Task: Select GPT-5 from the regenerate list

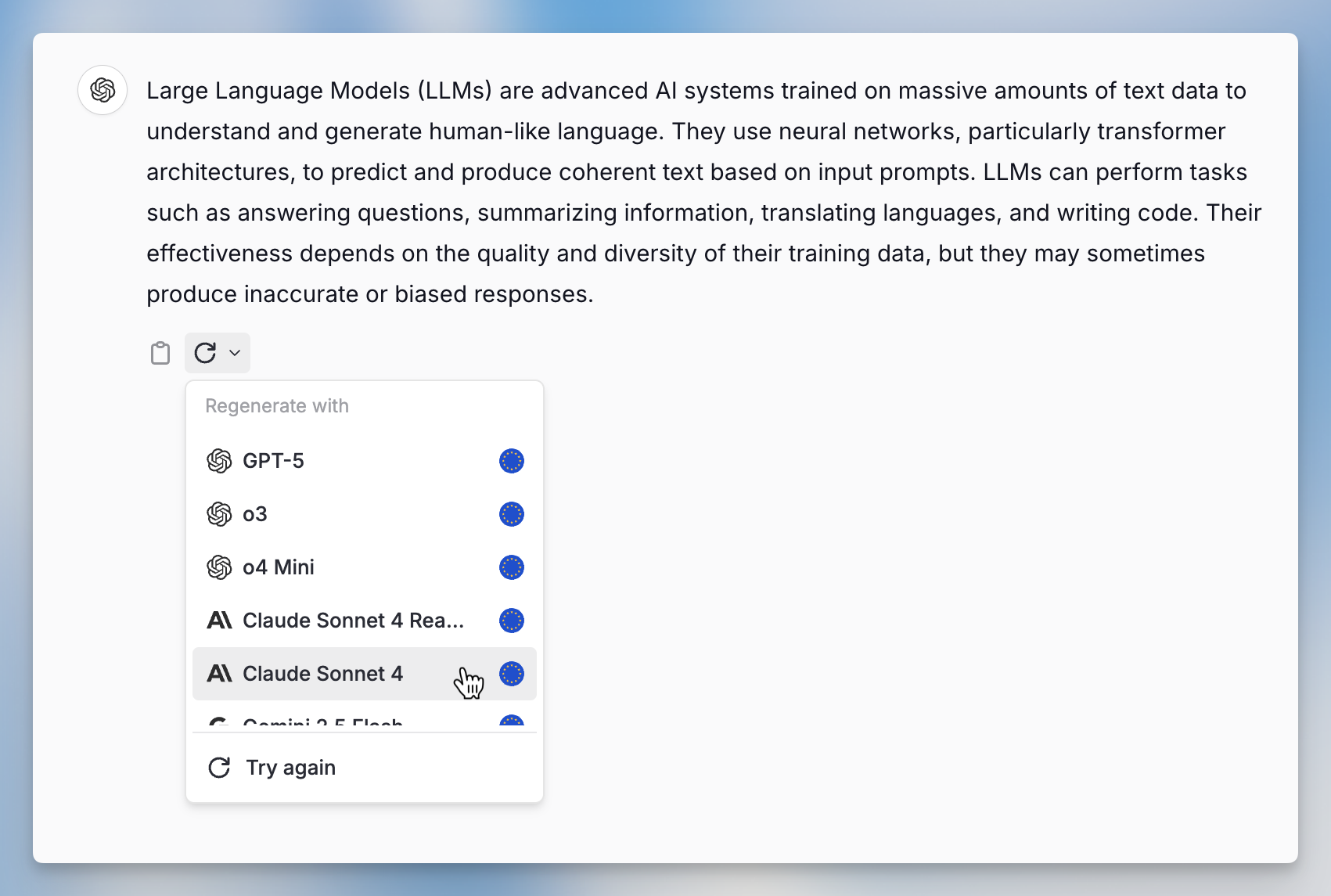Action: point(365,461)
